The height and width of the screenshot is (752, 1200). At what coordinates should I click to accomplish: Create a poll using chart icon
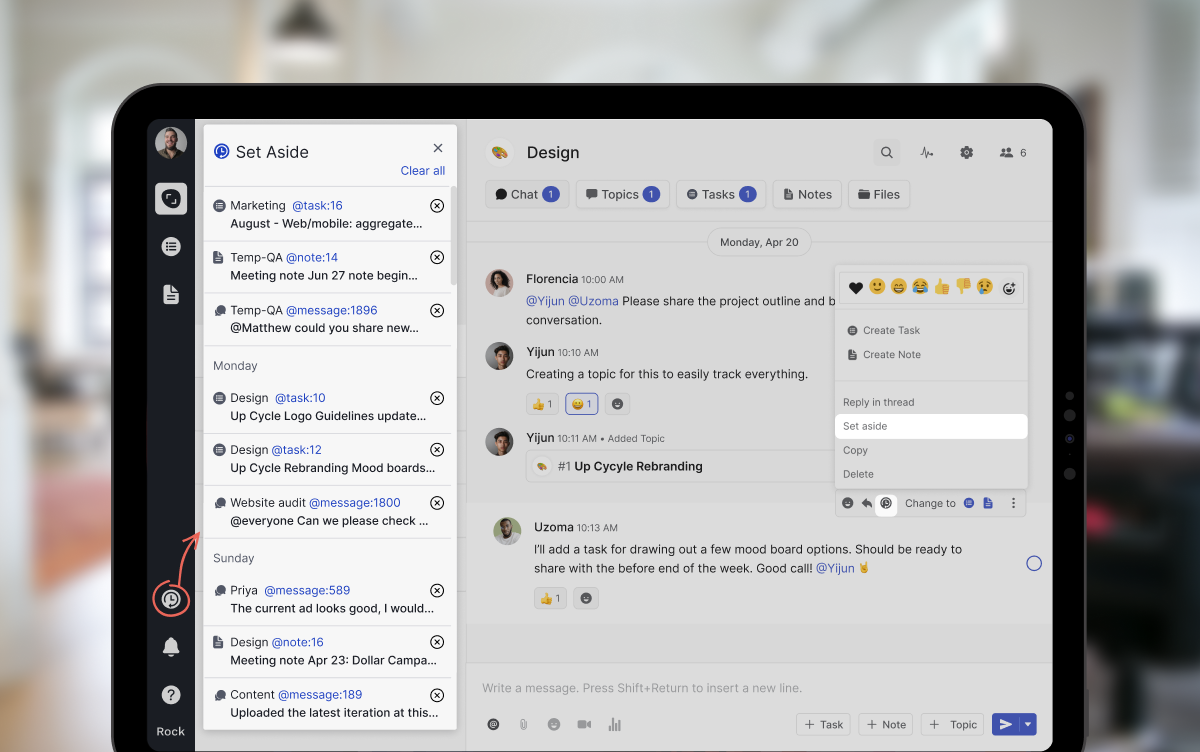pyautogui.click(x=615, y=724)
